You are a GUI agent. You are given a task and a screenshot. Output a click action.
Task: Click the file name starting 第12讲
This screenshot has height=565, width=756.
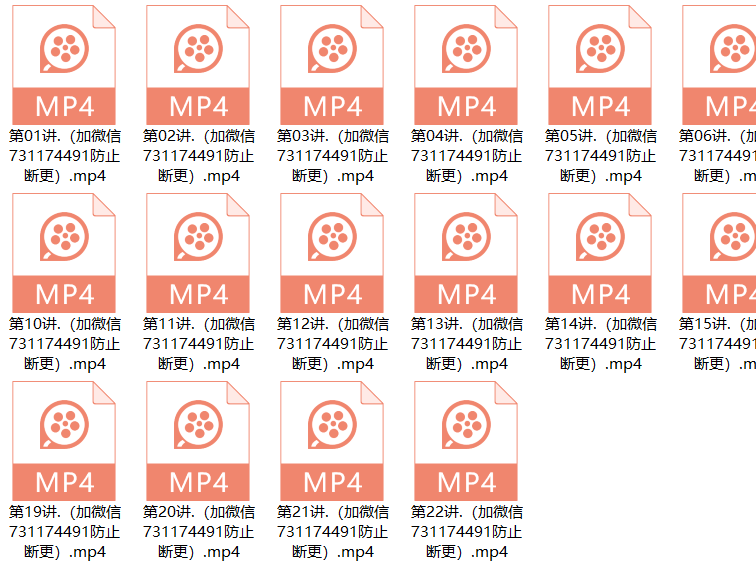[x=333, y=344]
